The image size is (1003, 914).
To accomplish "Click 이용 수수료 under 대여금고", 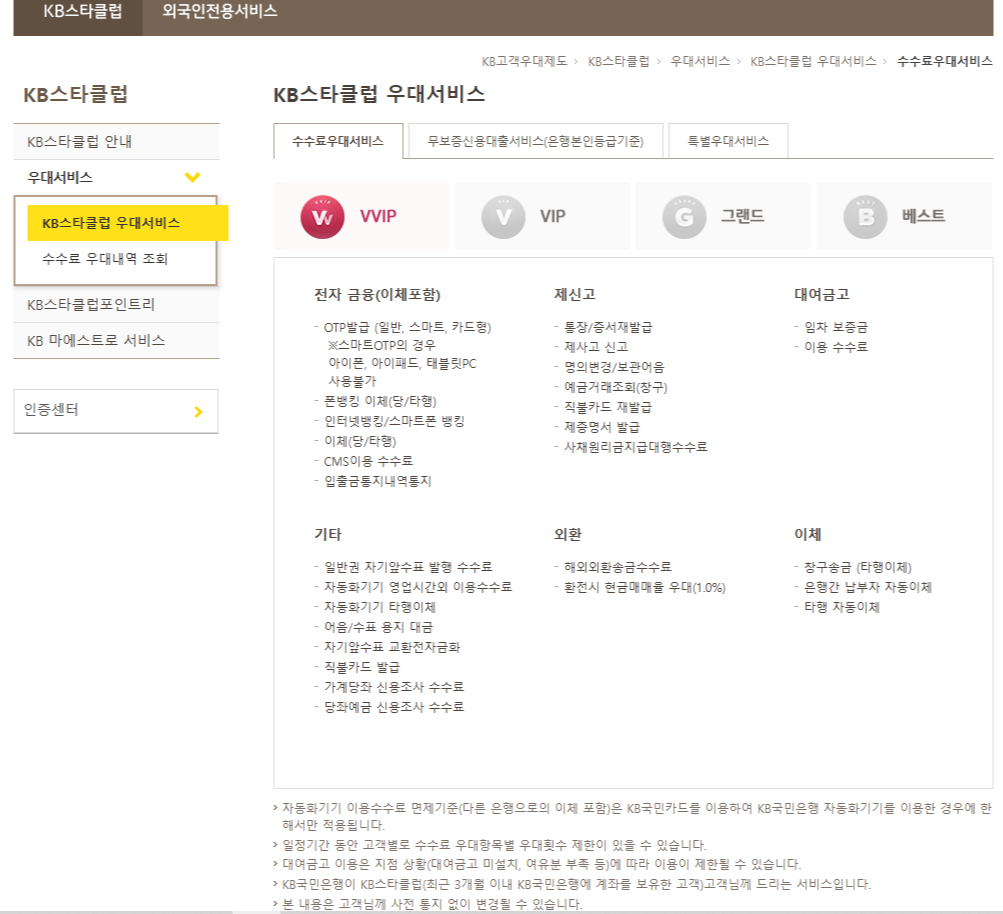I will click(x=835, y=347).
